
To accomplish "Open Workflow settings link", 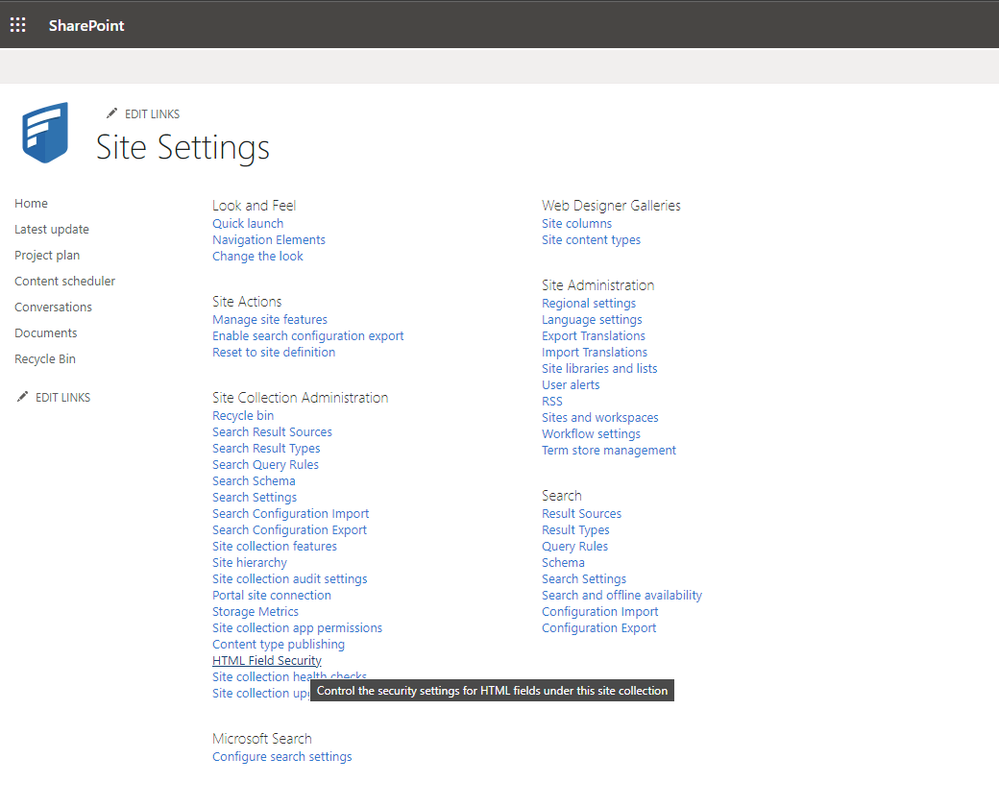I will coord(591,434).
